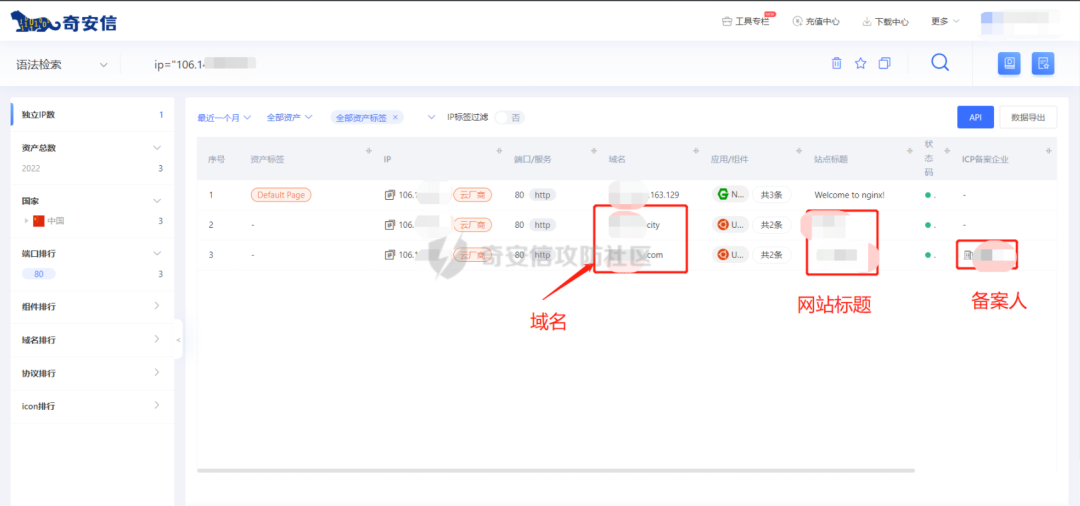Click the 状态码 column header
The width and height of the screenshot is (1080, 506).
coord(928,158)
